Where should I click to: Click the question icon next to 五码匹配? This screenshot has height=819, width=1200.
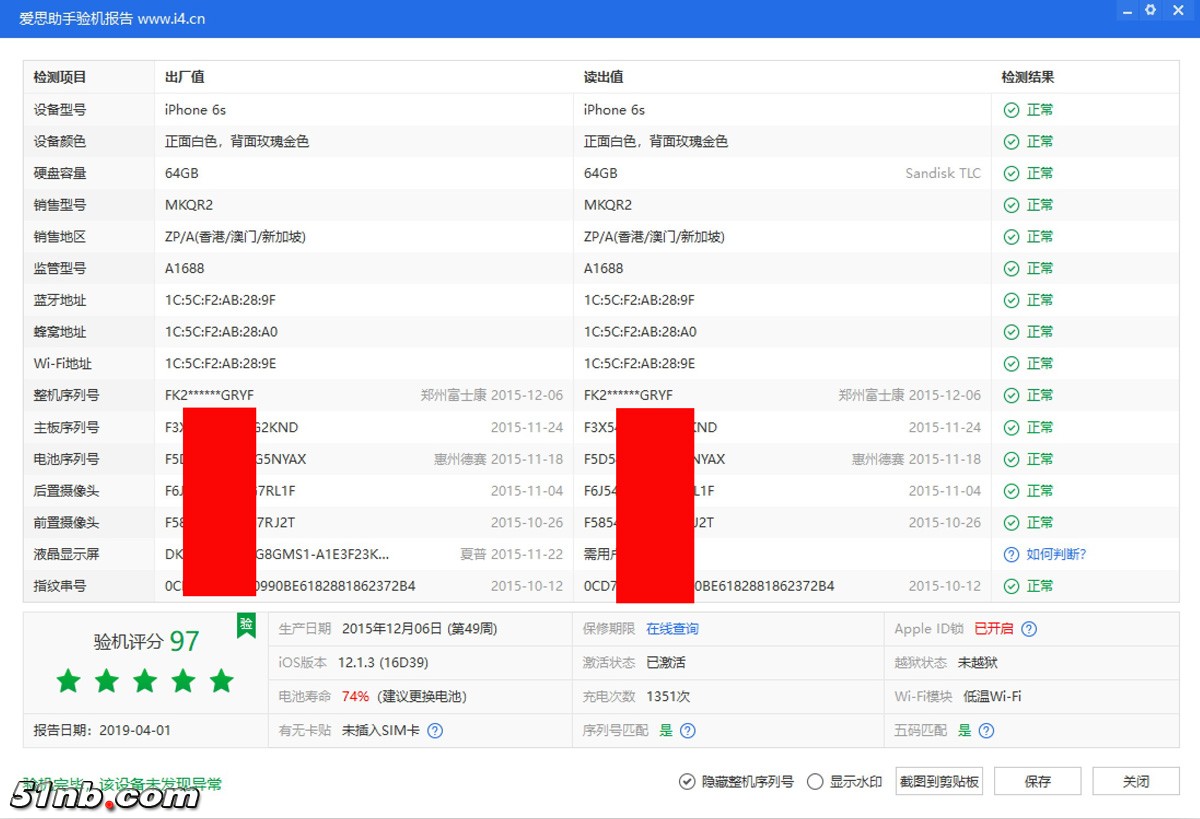[x=986, y=731]
